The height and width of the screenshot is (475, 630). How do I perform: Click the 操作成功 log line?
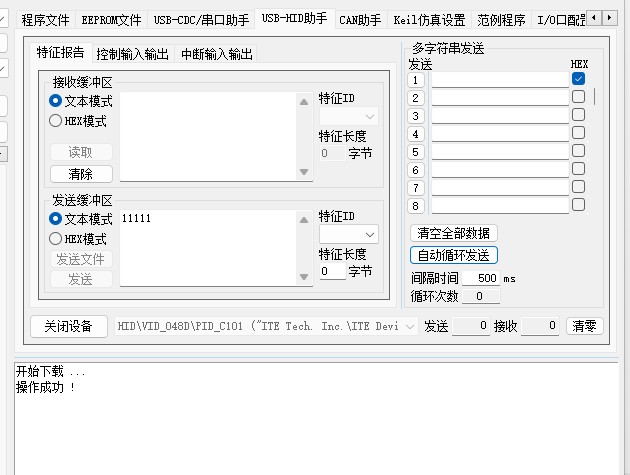coord(45,387)
